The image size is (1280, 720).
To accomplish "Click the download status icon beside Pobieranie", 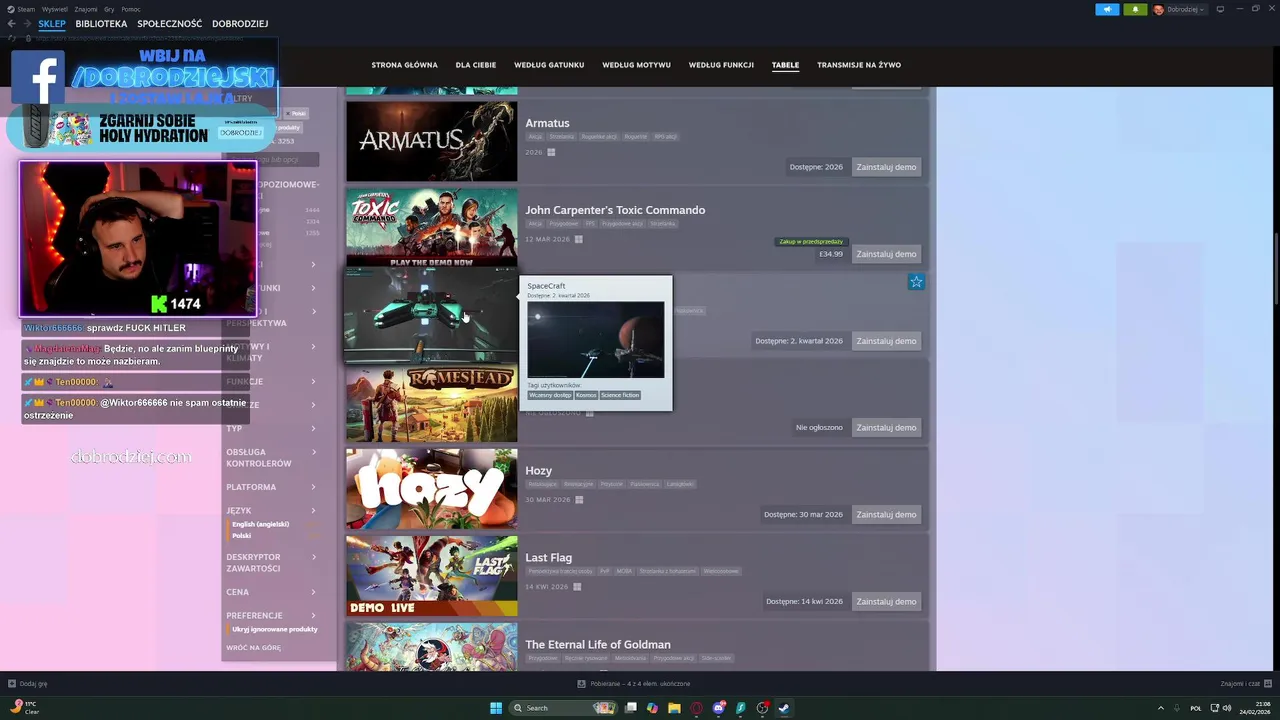I will [581, 684].
